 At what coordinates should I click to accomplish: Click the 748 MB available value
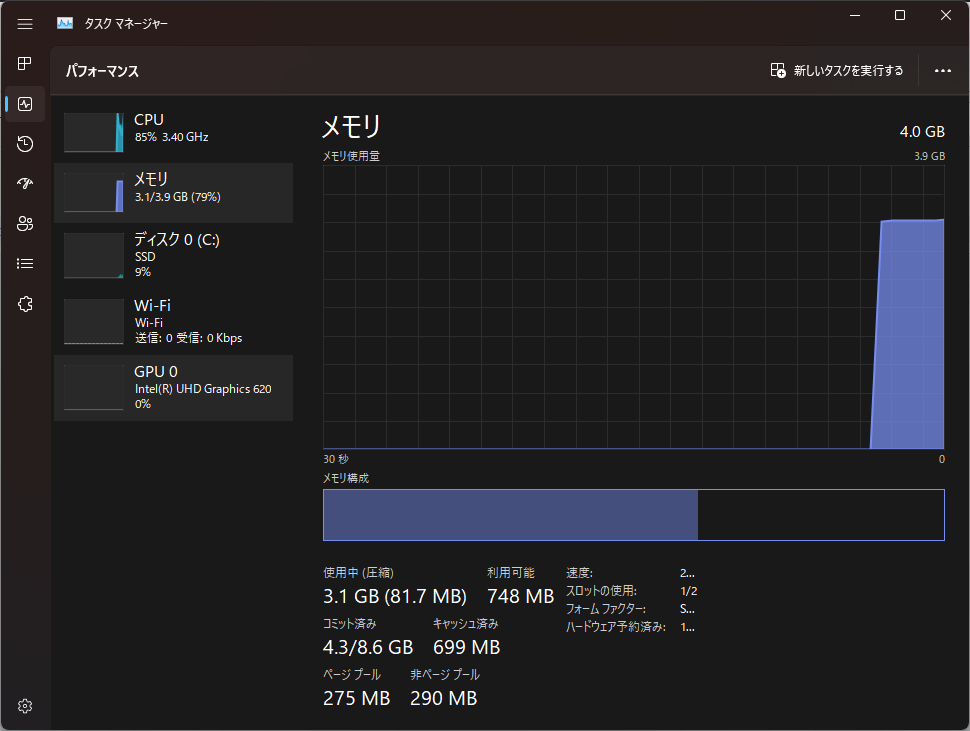pos(520,596)
